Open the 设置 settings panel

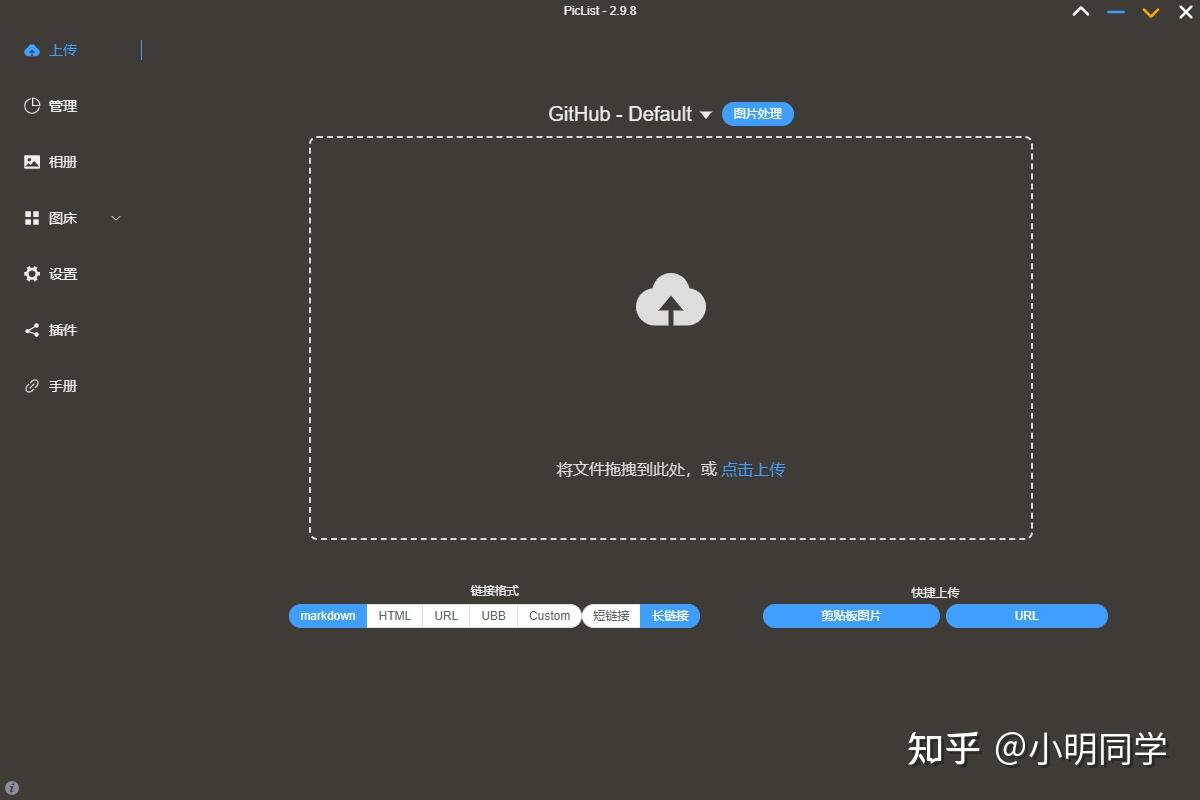click(60, 273)
